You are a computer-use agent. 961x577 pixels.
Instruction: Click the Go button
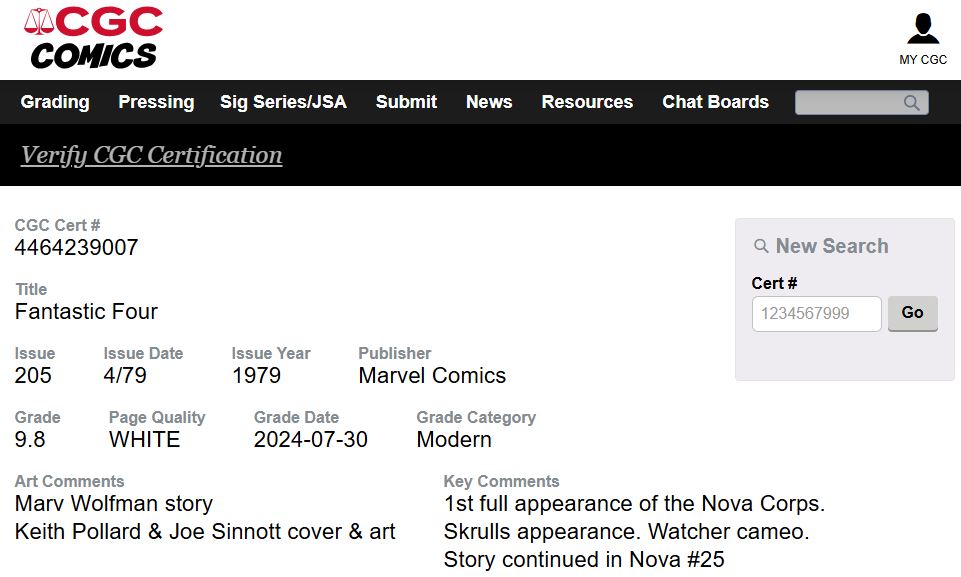click(x=913, y=313)
